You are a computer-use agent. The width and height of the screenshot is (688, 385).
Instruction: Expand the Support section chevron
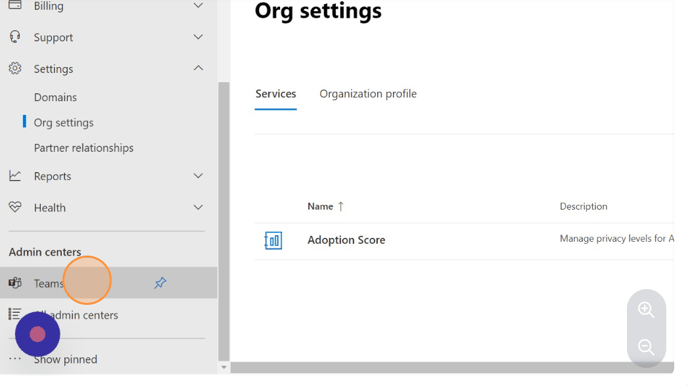coord(198,37)
